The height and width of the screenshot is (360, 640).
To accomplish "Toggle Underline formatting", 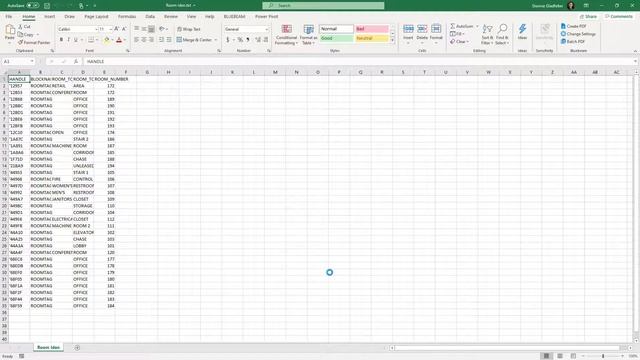I will (x=76, y=40).
